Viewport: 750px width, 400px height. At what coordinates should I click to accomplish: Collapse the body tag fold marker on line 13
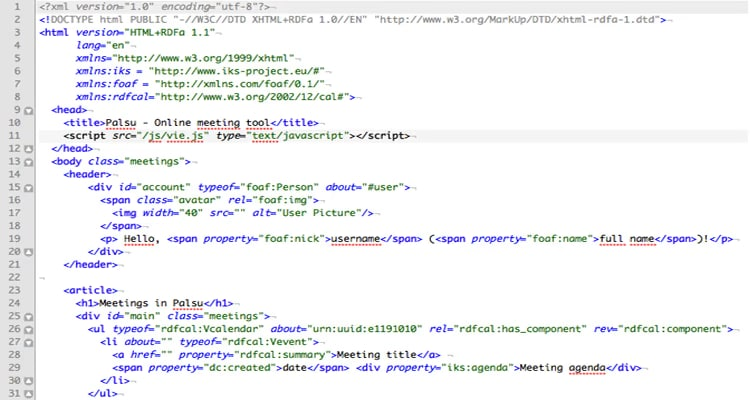click(29, 162)
